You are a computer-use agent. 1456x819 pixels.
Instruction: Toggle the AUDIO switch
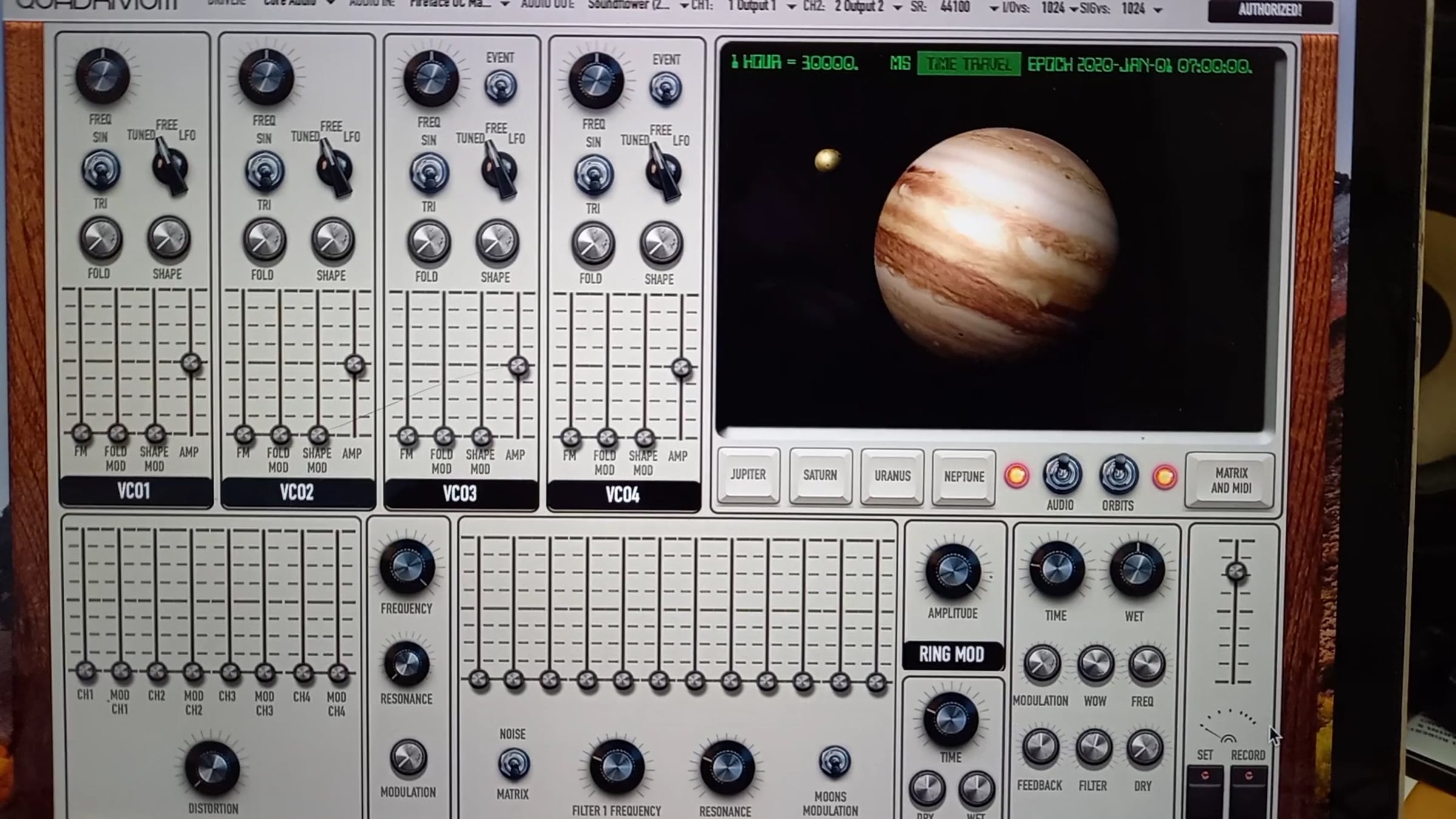[1062, 474]
